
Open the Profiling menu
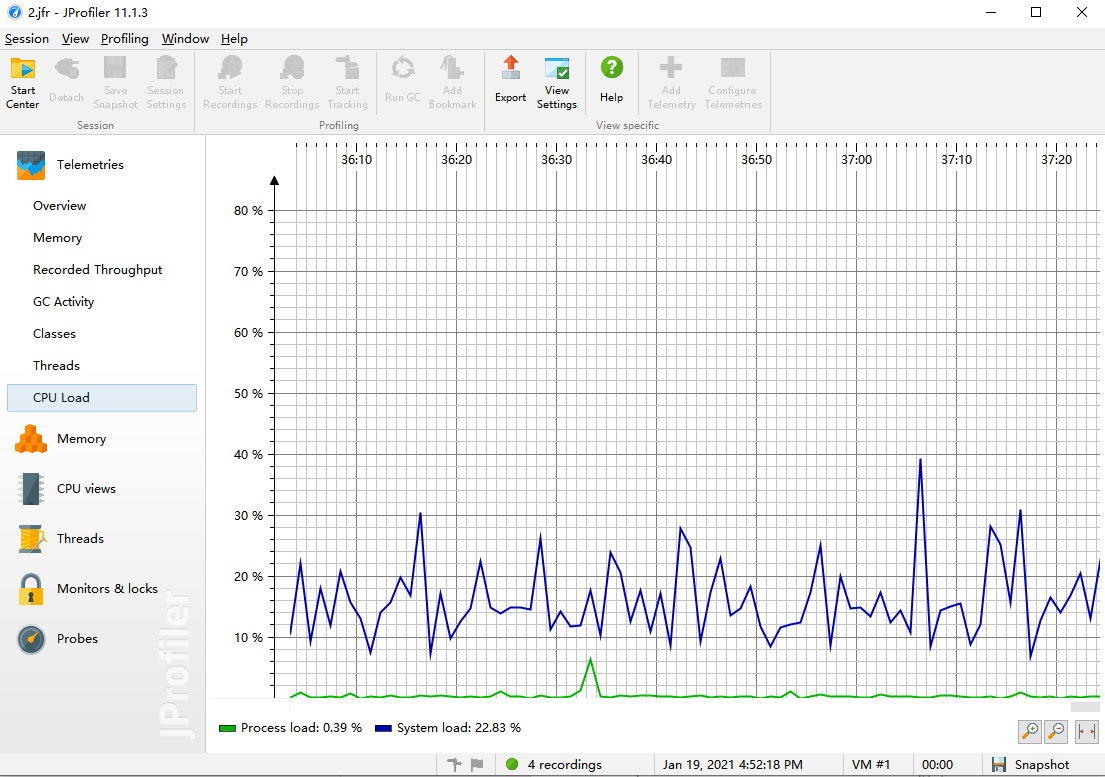pos(124,39)
